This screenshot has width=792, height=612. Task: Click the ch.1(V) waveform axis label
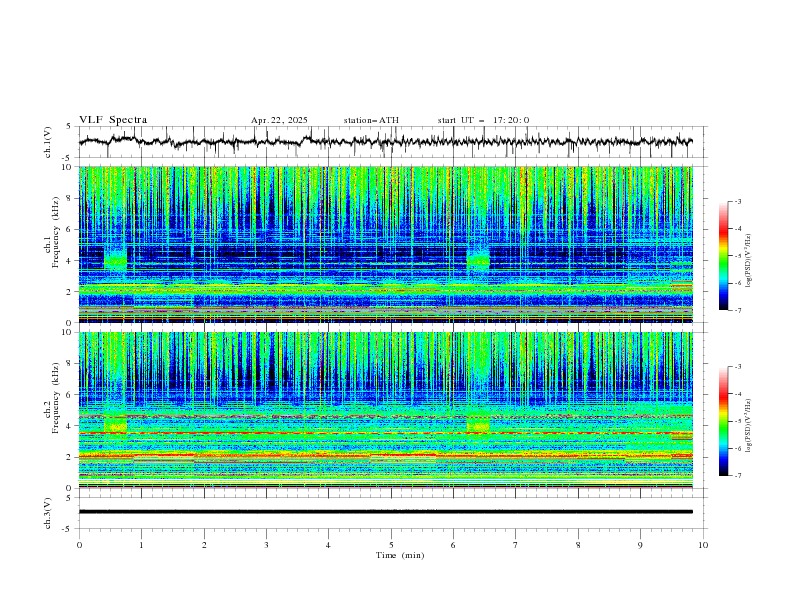tap(48, 142)
